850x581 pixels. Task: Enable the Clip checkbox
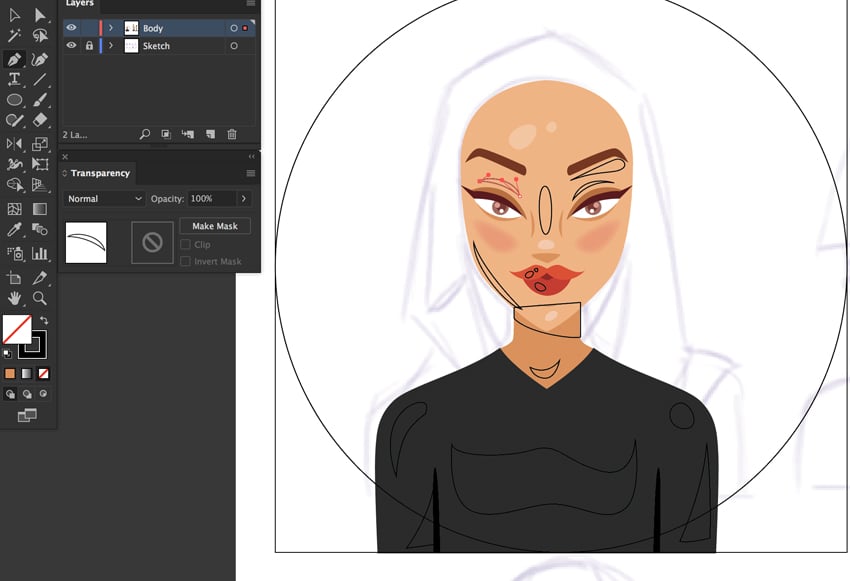point(186,244)
